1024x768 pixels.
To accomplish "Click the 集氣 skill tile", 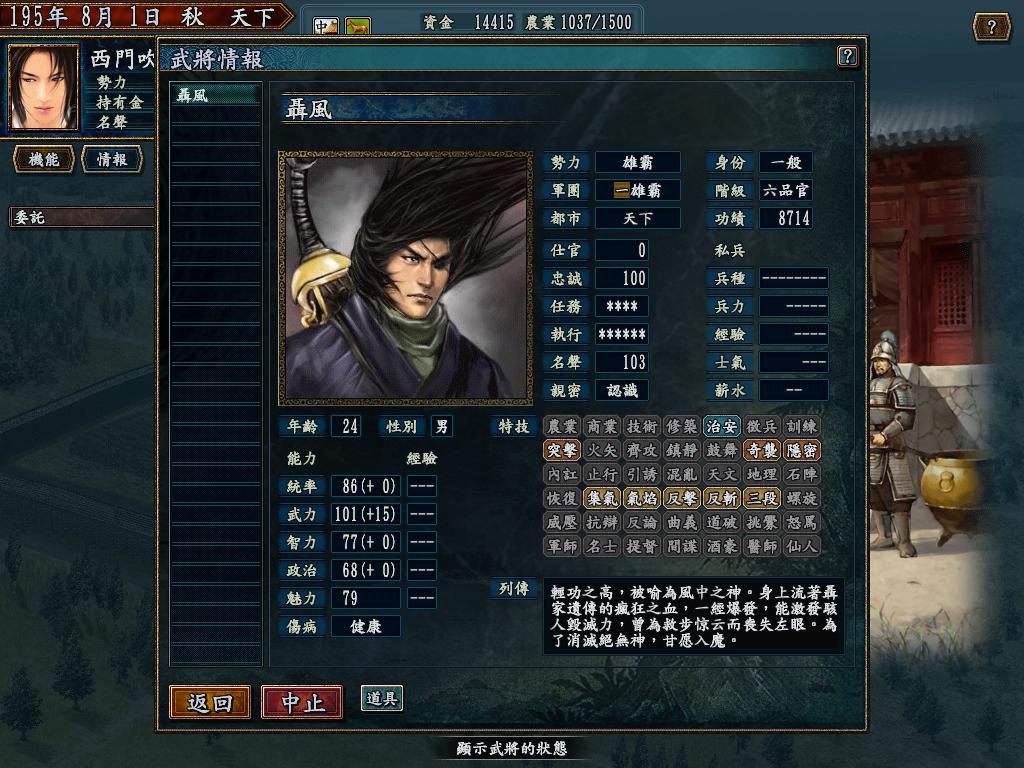I will pyautogui.click(x=601, y=498).
